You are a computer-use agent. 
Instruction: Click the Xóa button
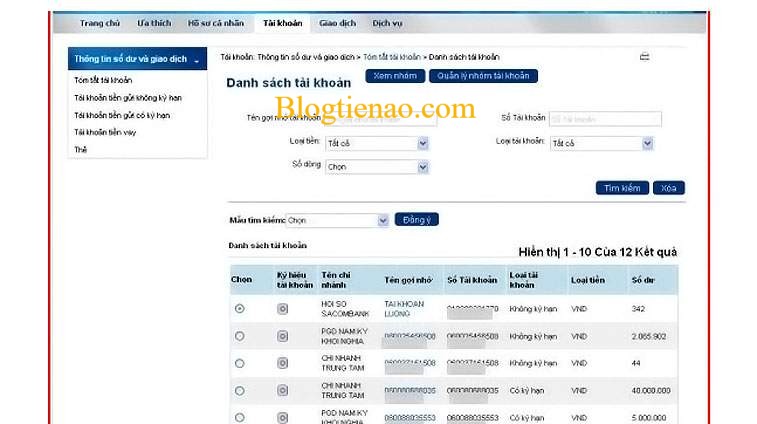(x=669, y=188)
